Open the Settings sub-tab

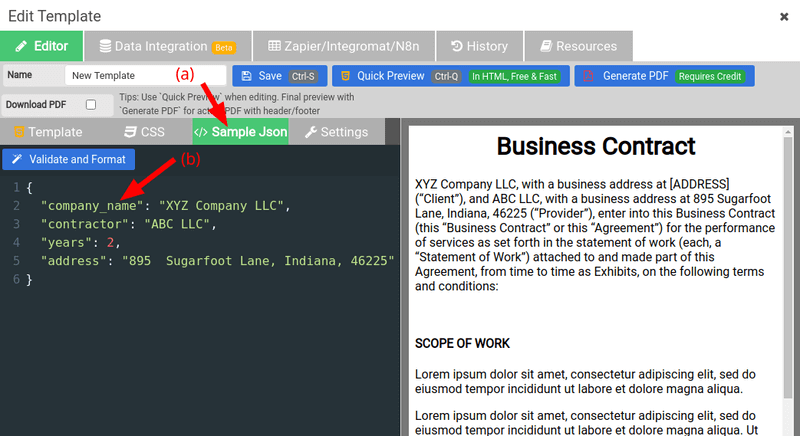point(336,132)
